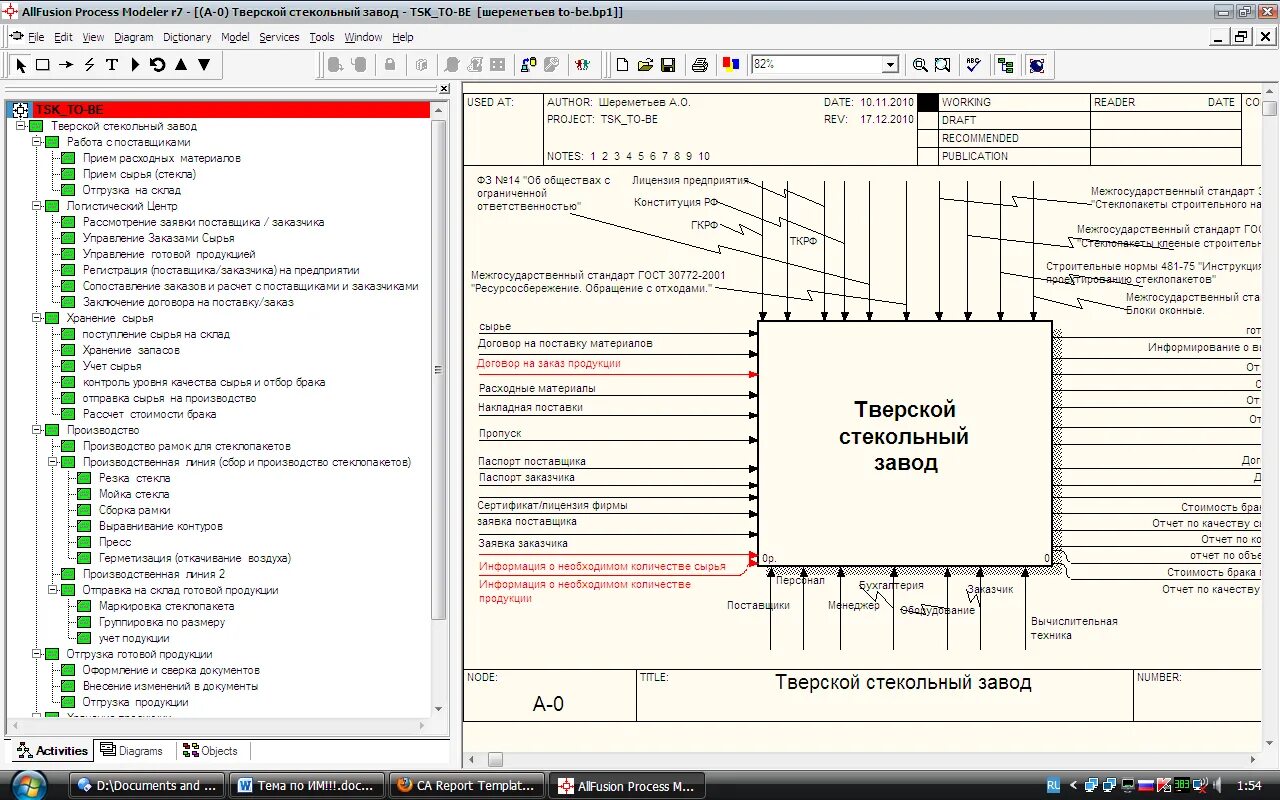
Task: Save the model with diskette icon
Action: click(x=668, y=65)
